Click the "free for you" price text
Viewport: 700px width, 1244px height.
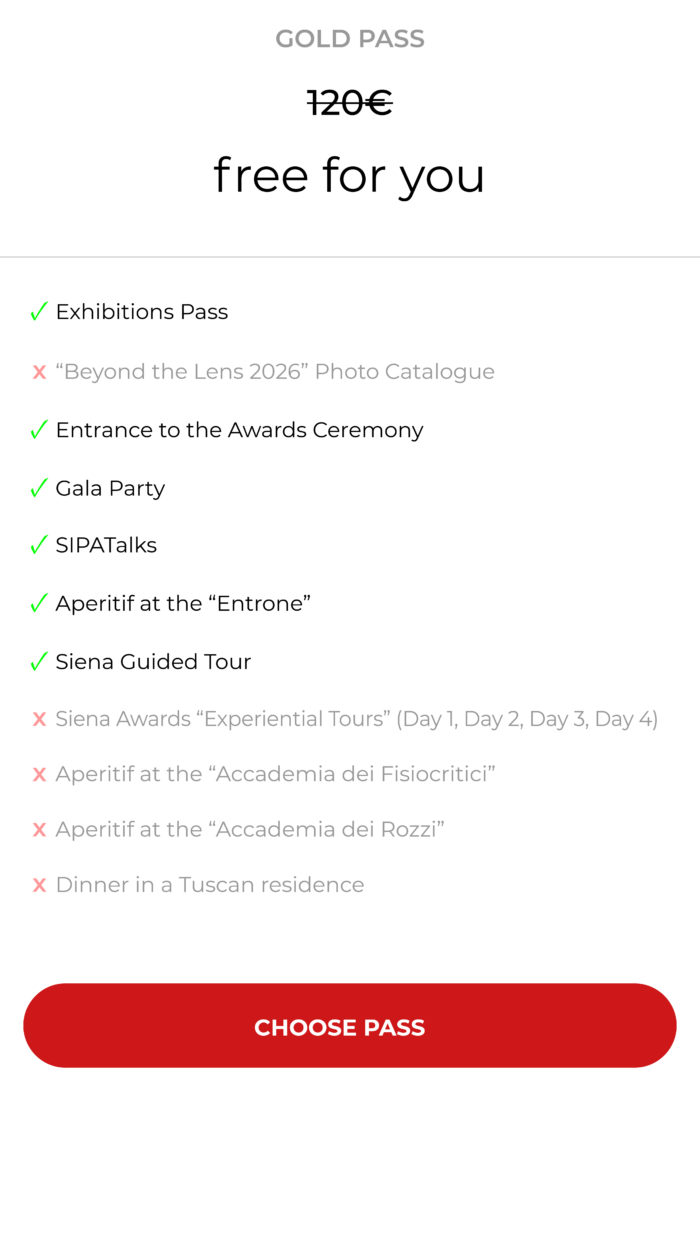point(350,176)
